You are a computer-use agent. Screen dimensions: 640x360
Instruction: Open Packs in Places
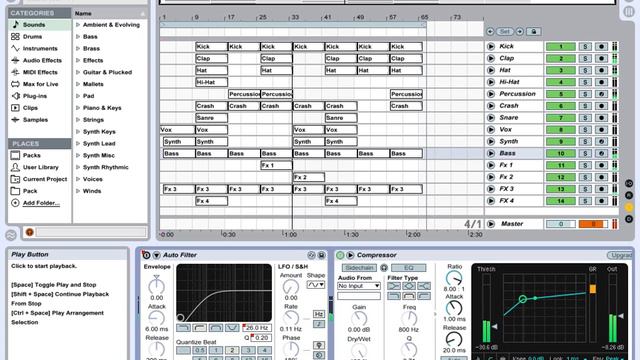tap(31, 155)
